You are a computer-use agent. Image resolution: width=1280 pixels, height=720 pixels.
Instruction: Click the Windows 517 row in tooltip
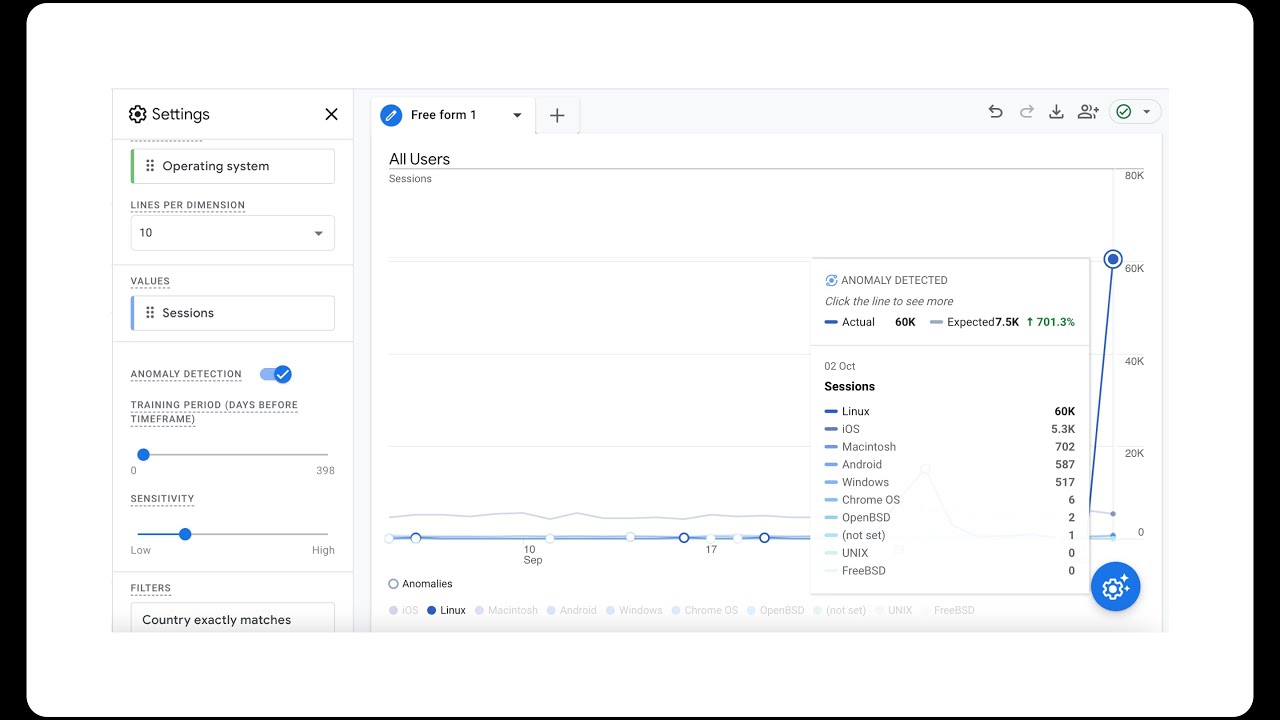coord(949,482)
